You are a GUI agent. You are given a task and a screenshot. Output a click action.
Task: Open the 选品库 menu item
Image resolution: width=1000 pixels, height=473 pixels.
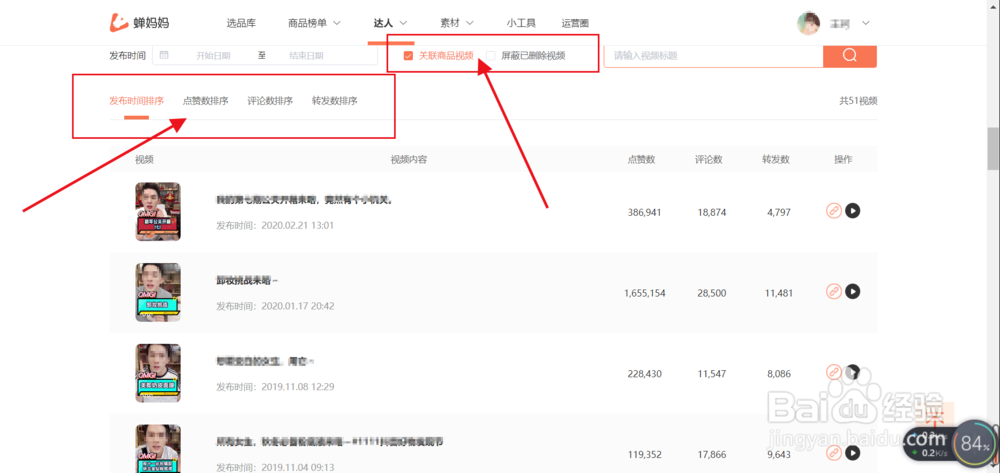click(241, 23)
